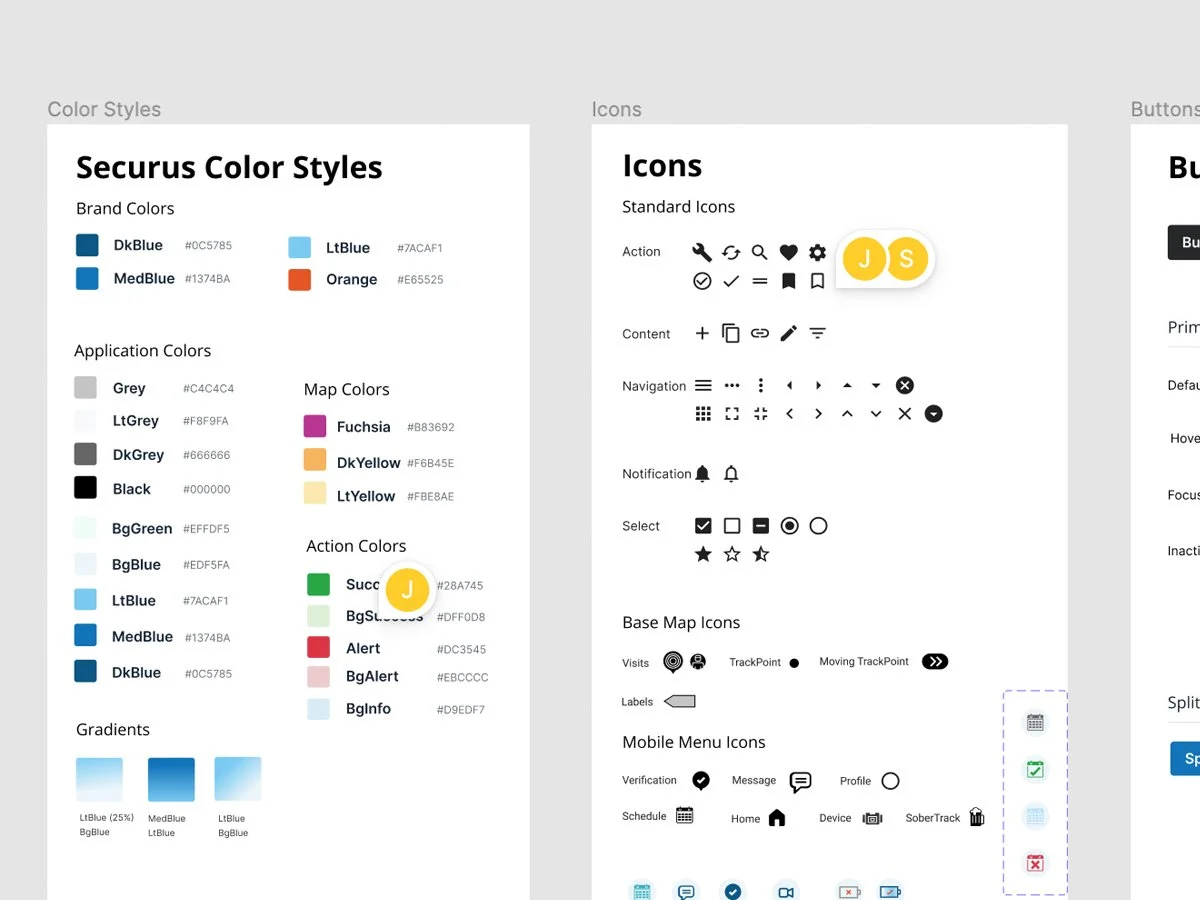This screenshot has height=900, width=1200.
Task: Toggle the checked checkbox icon in Select
Action: (x=703, y=525)
